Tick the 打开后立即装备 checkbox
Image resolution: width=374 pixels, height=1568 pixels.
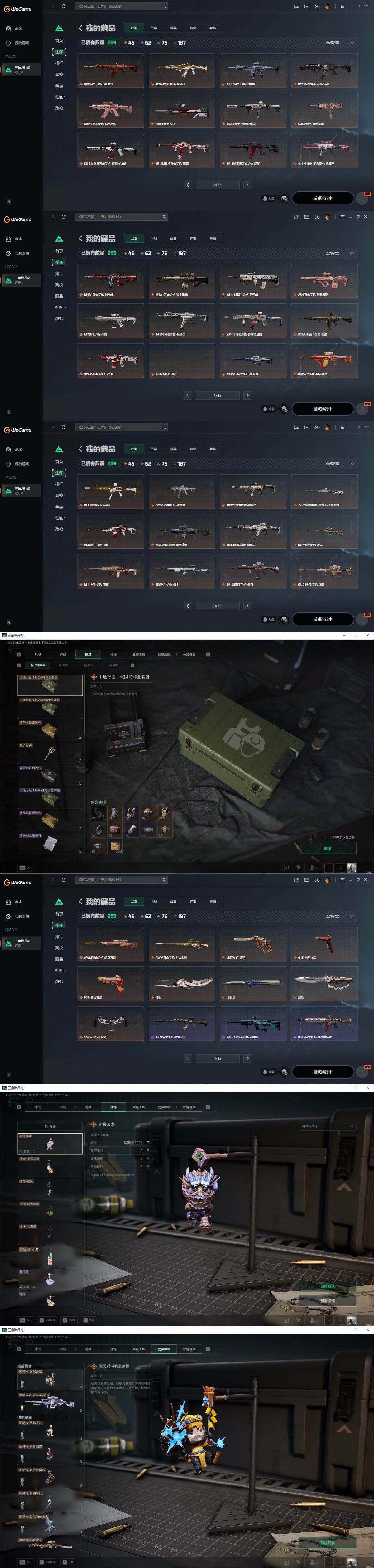pyautogui.click(x=328, y=838)
